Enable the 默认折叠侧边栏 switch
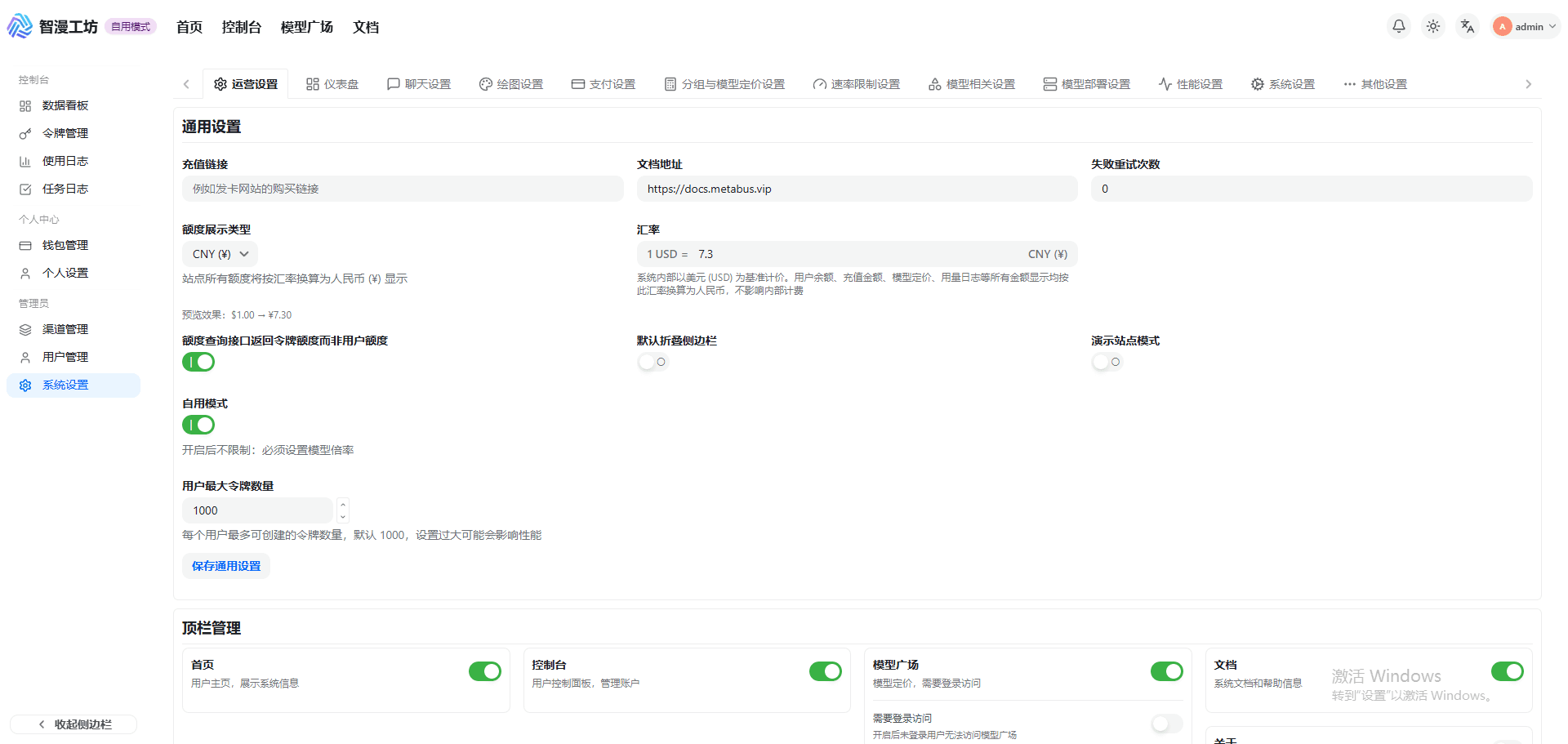The height and width of the screenshot is (744, 1568). tap(653, 362)
